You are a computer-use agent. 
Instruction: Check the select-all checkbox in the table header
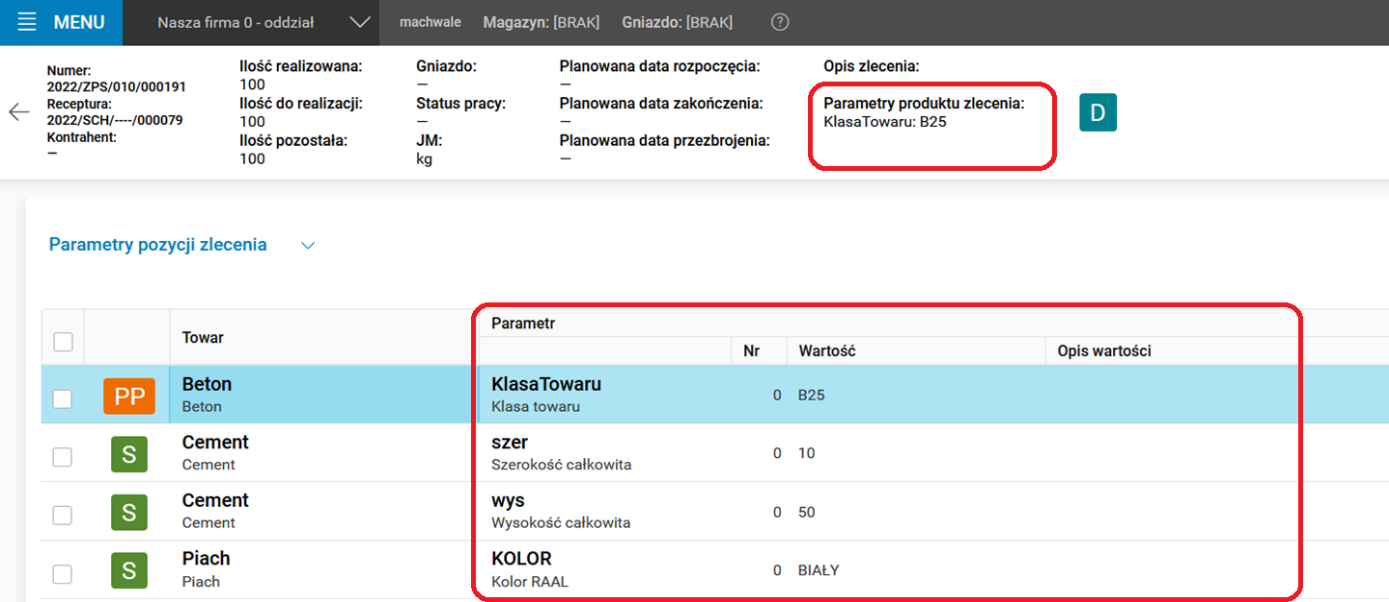[63, 340]
